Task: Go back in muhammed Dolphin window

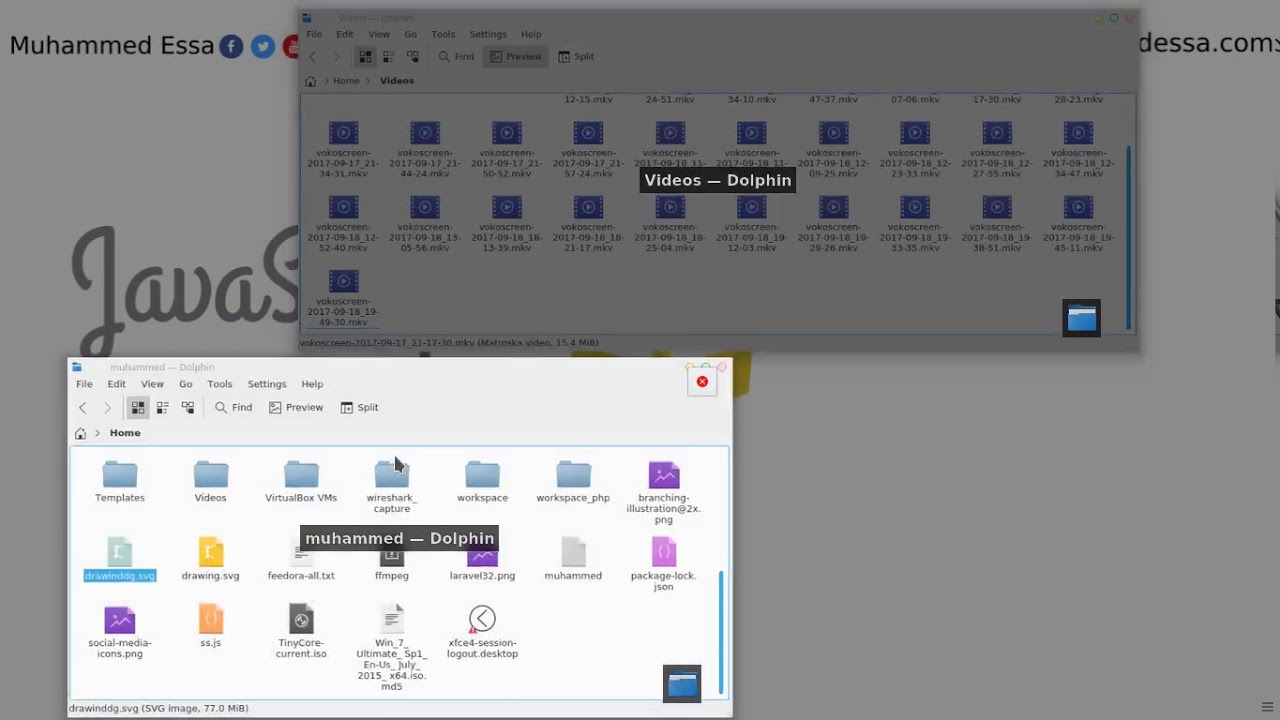Action: coord(83,407)
